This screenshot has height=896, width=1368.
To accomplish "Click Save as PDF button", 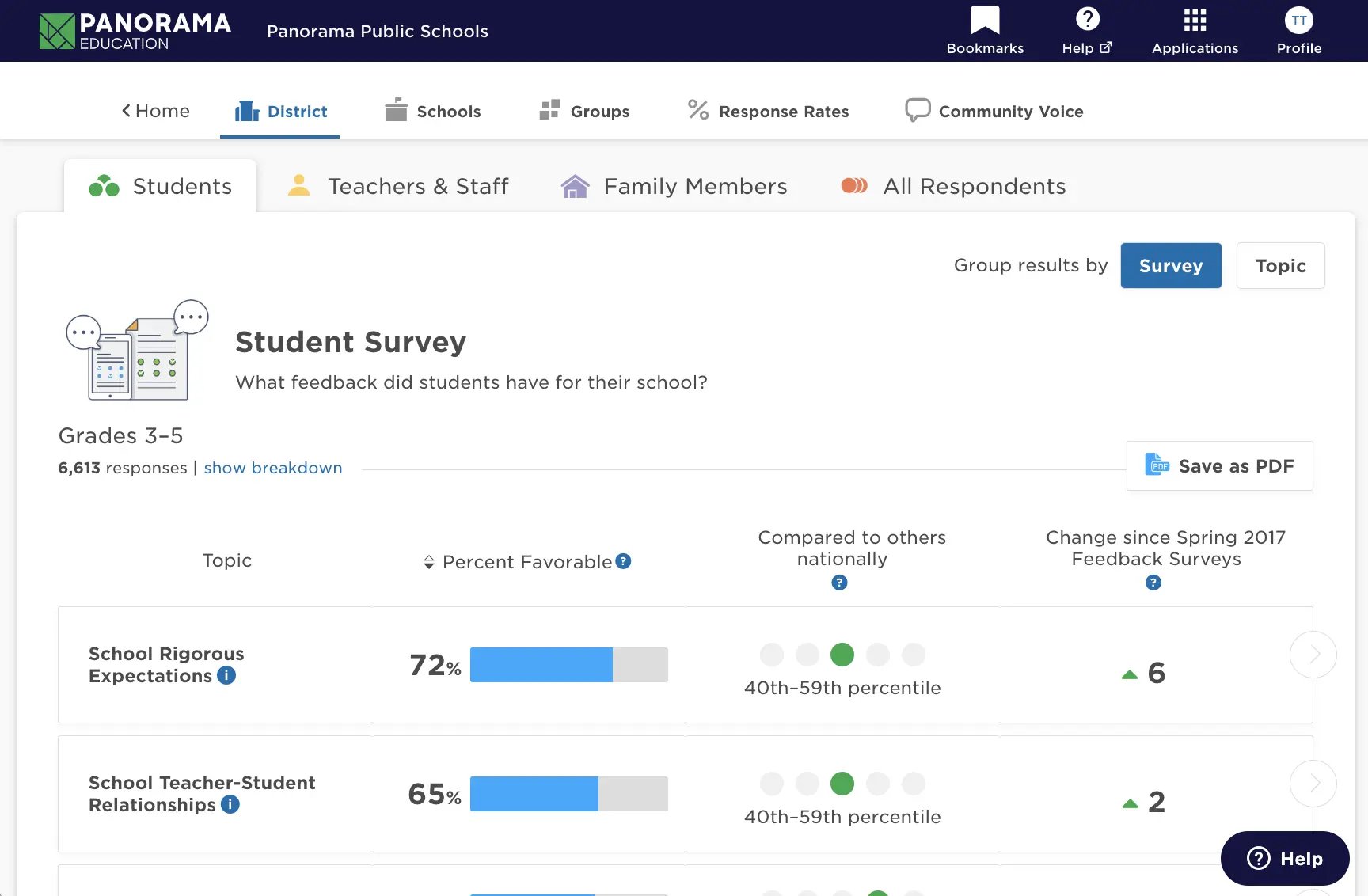I will coord(1219,466).
